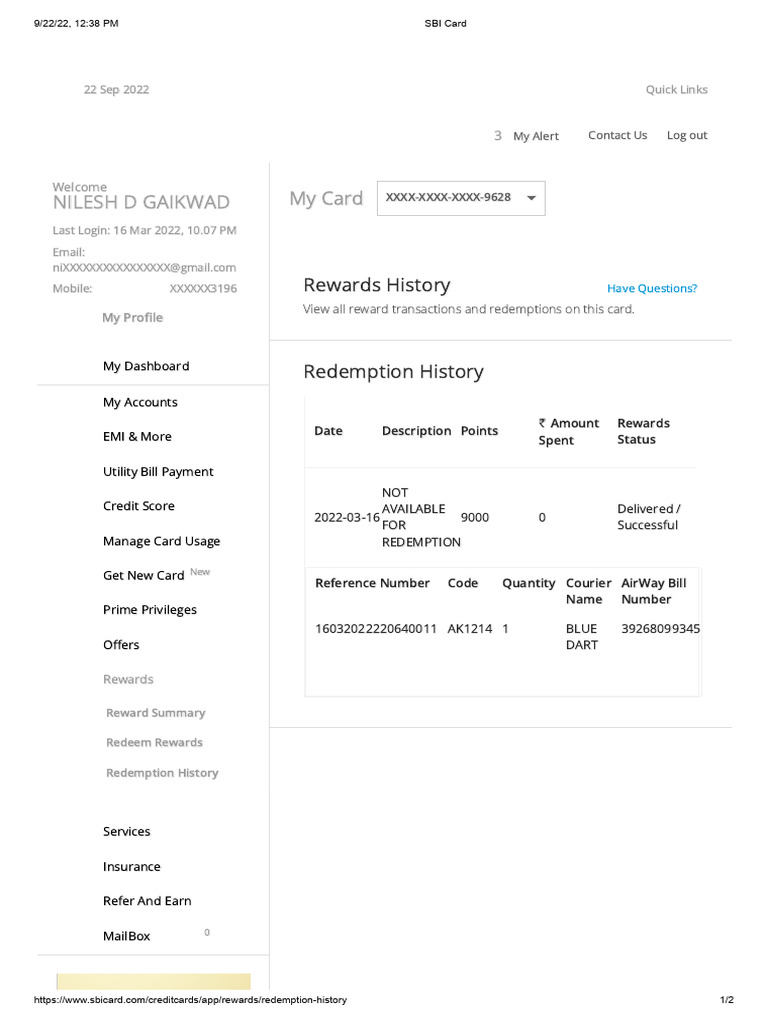768x1024 pixels.
Task: Select Credit Score
Action: point(138,505)
